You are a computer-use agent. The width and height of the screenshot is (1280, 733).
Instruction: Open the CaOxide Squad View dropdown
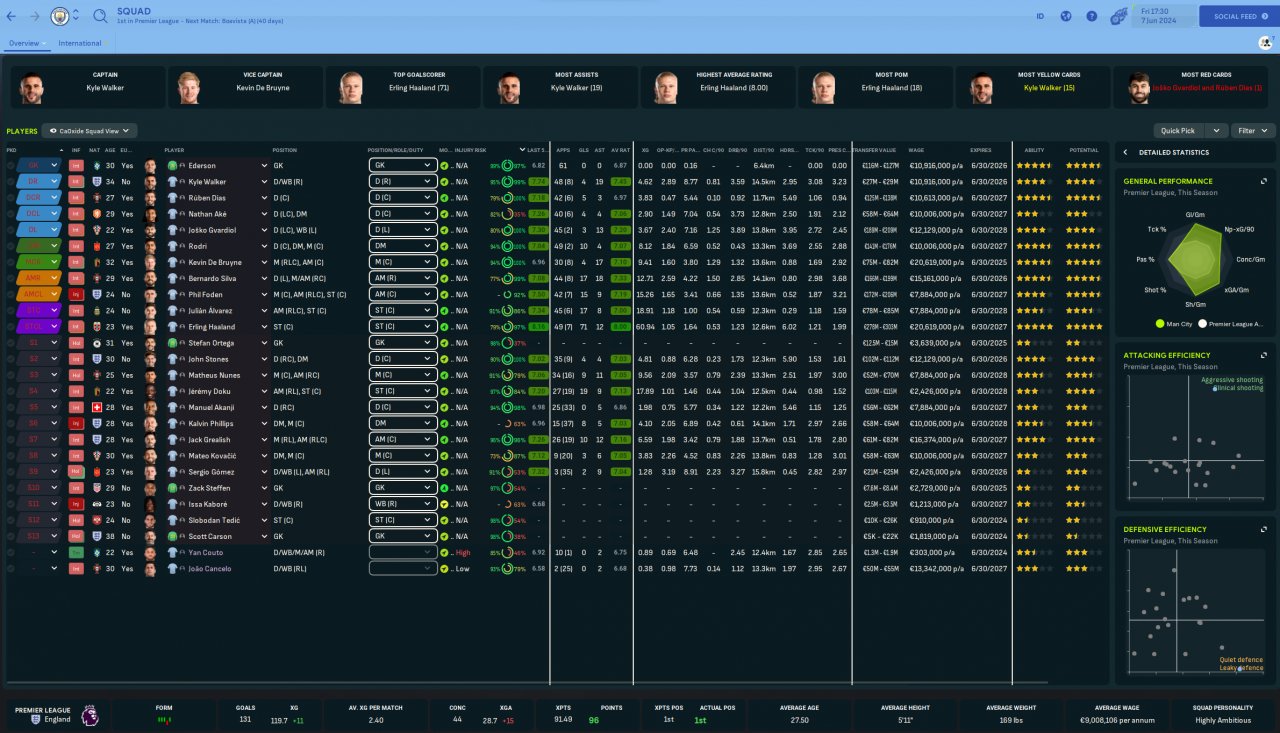point(89,130)
